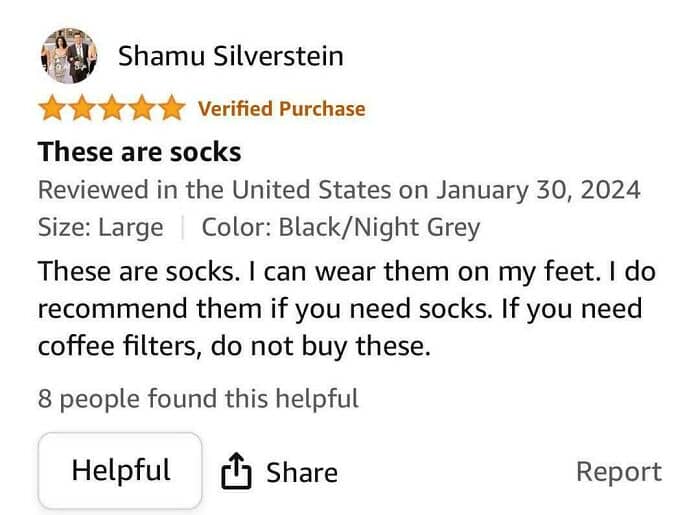Click the Share text label
The width and height of the screenshot is (700, 515).
[301, 472]
